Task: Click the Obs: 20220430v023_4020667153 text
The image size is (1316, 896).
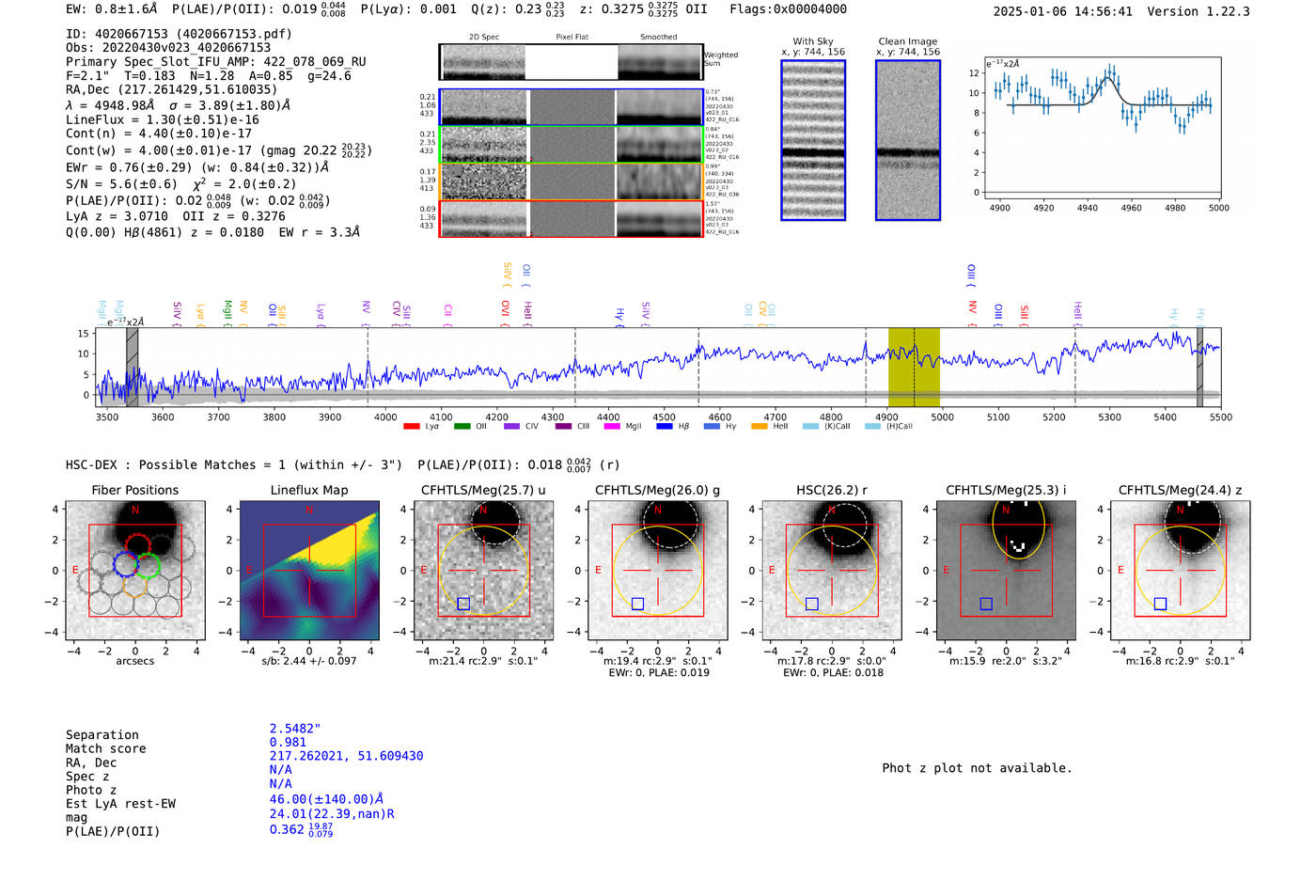Action: [168, 48]
